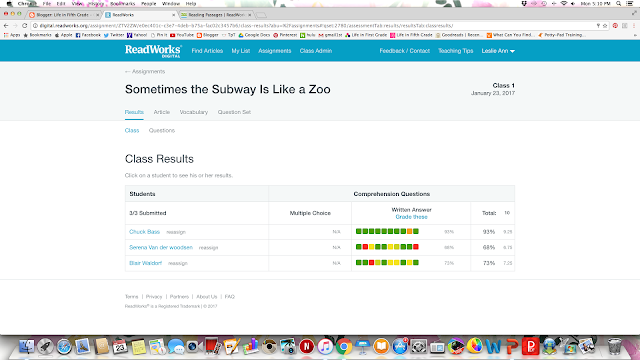Click Chuck Bass's orange answer square
This screenshot has height=360, width=640.
click(x=409, y=231)
